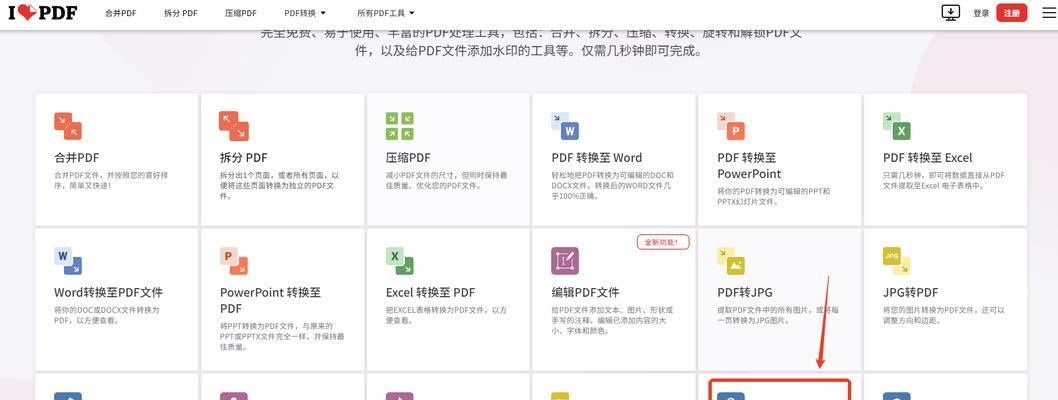This screenshot has height=400, width=1058.
Task: Open the 拆分 PDF menu item
Action: click(180, 13)
